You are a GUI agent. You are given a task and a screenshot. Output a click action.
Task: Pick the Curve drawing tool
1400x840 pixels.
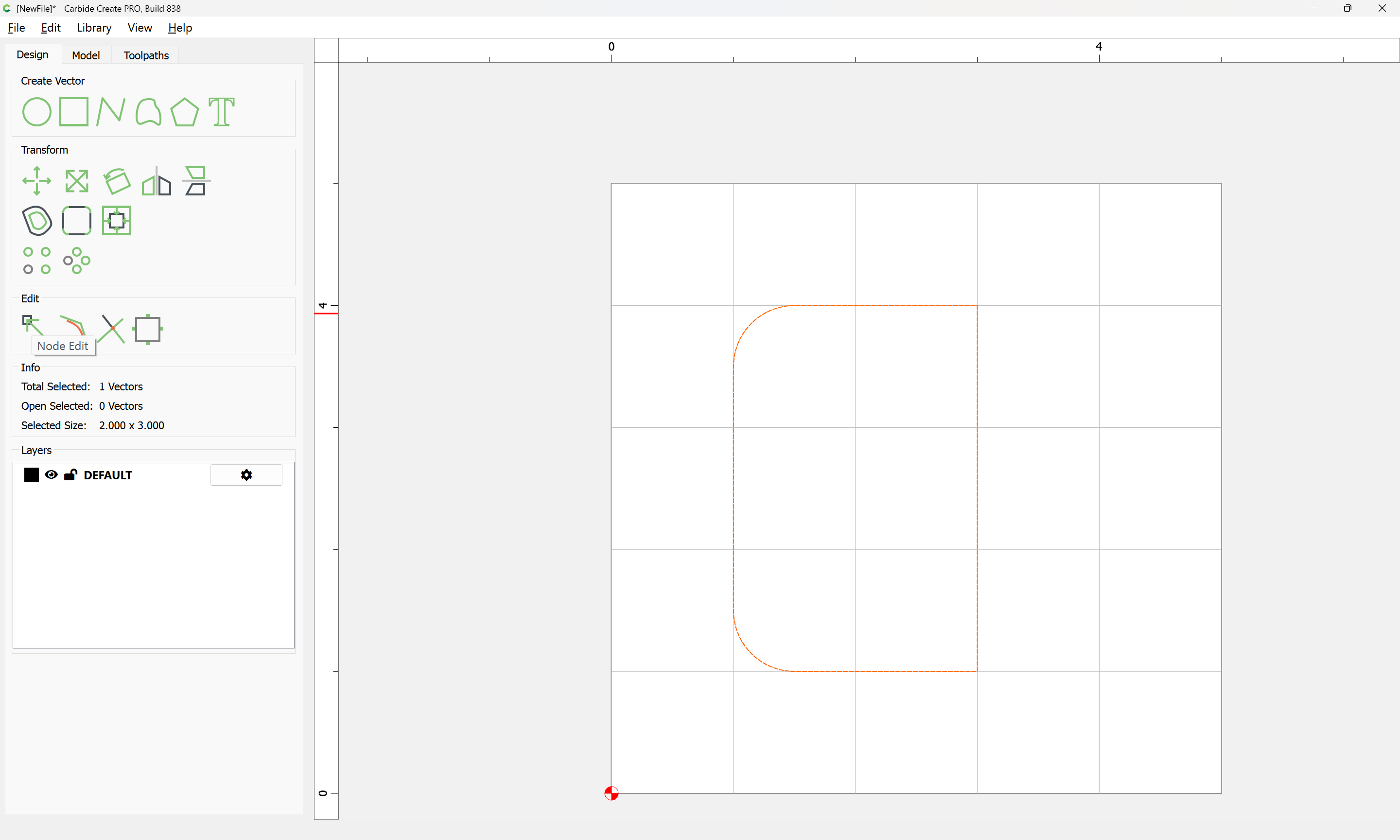point(148,111)
